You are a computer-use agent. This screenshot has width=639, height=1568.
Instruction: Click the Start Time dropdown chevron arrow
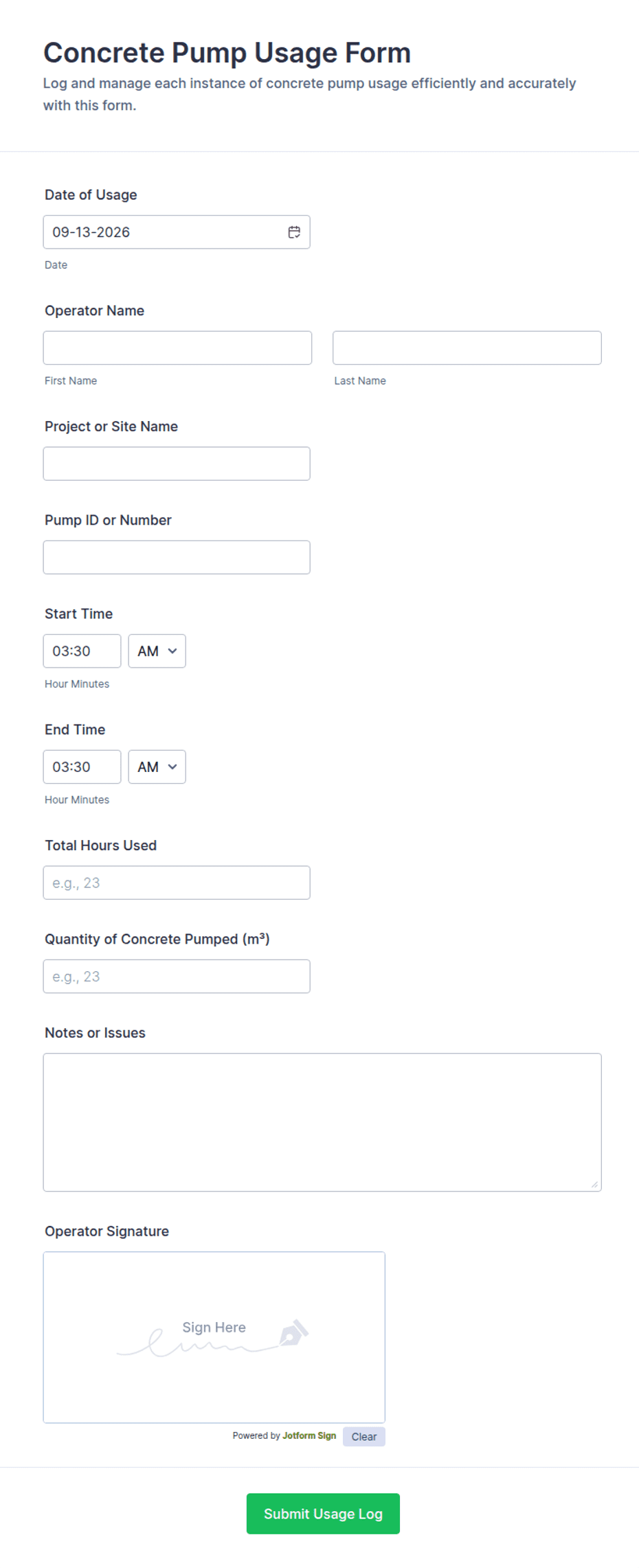tap(172, 651)
